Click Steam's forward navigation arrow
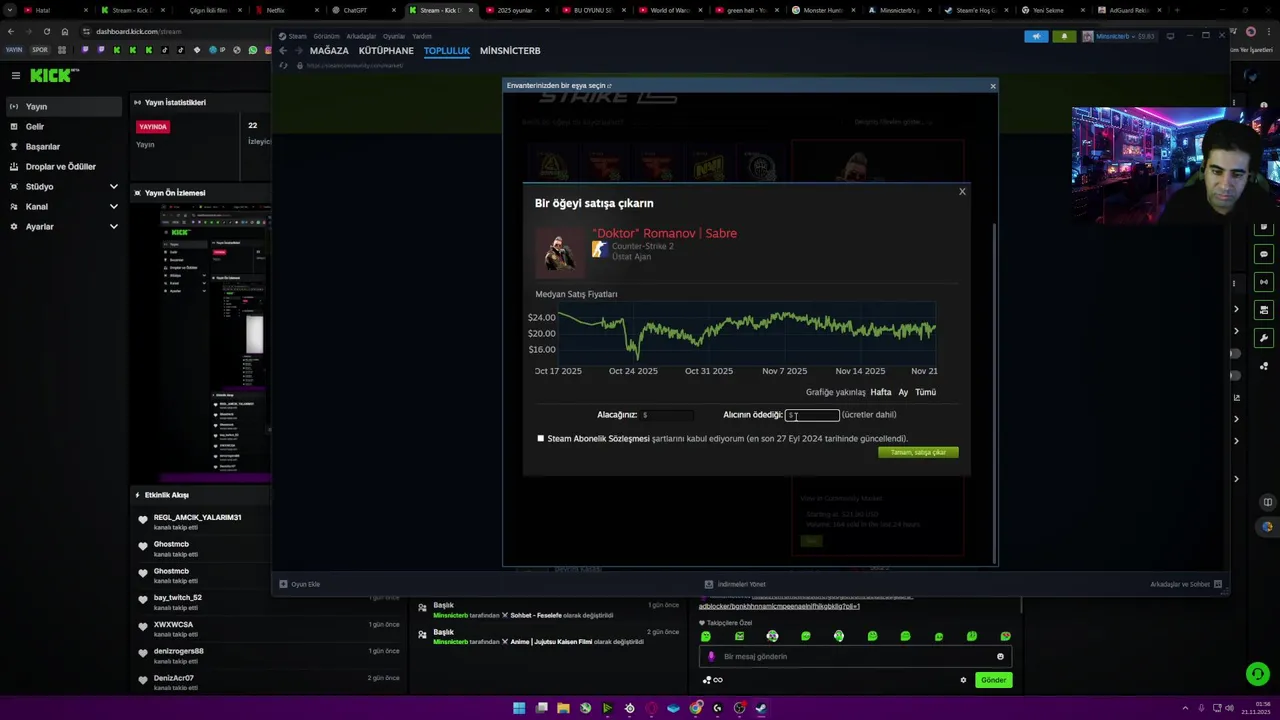Screen dimensions: 1280x720 (x=298, y=51)
